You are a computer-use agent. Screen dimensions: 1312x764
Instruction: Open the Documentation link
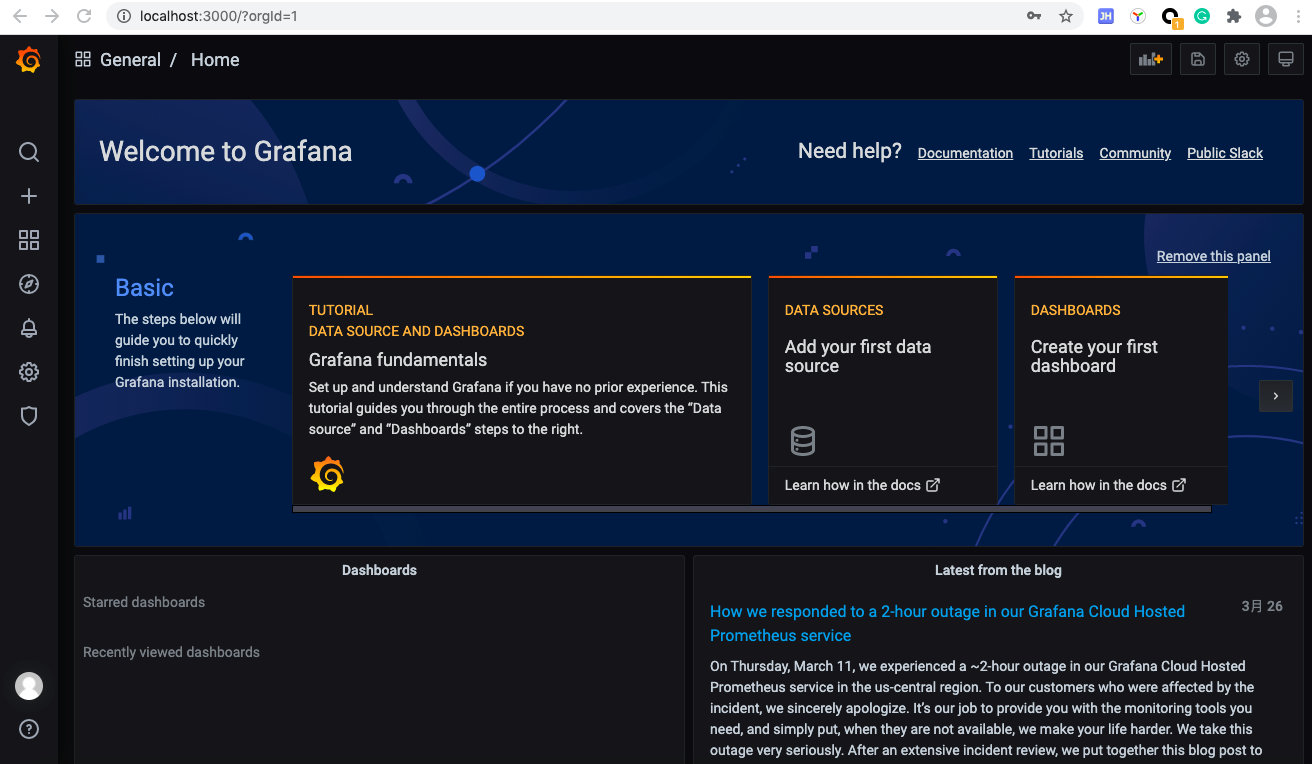tap(965, 153)
